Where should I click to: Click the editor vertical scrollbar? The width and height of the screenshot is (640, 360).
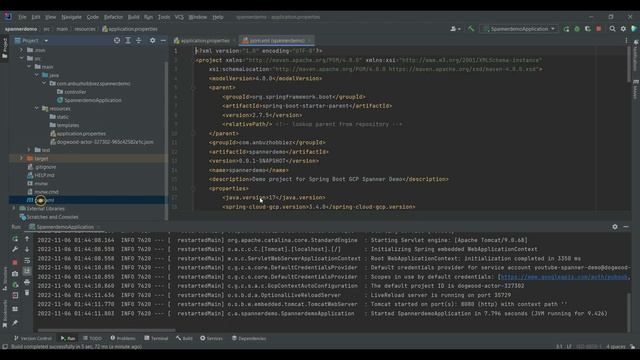click(x=629, y=64)
